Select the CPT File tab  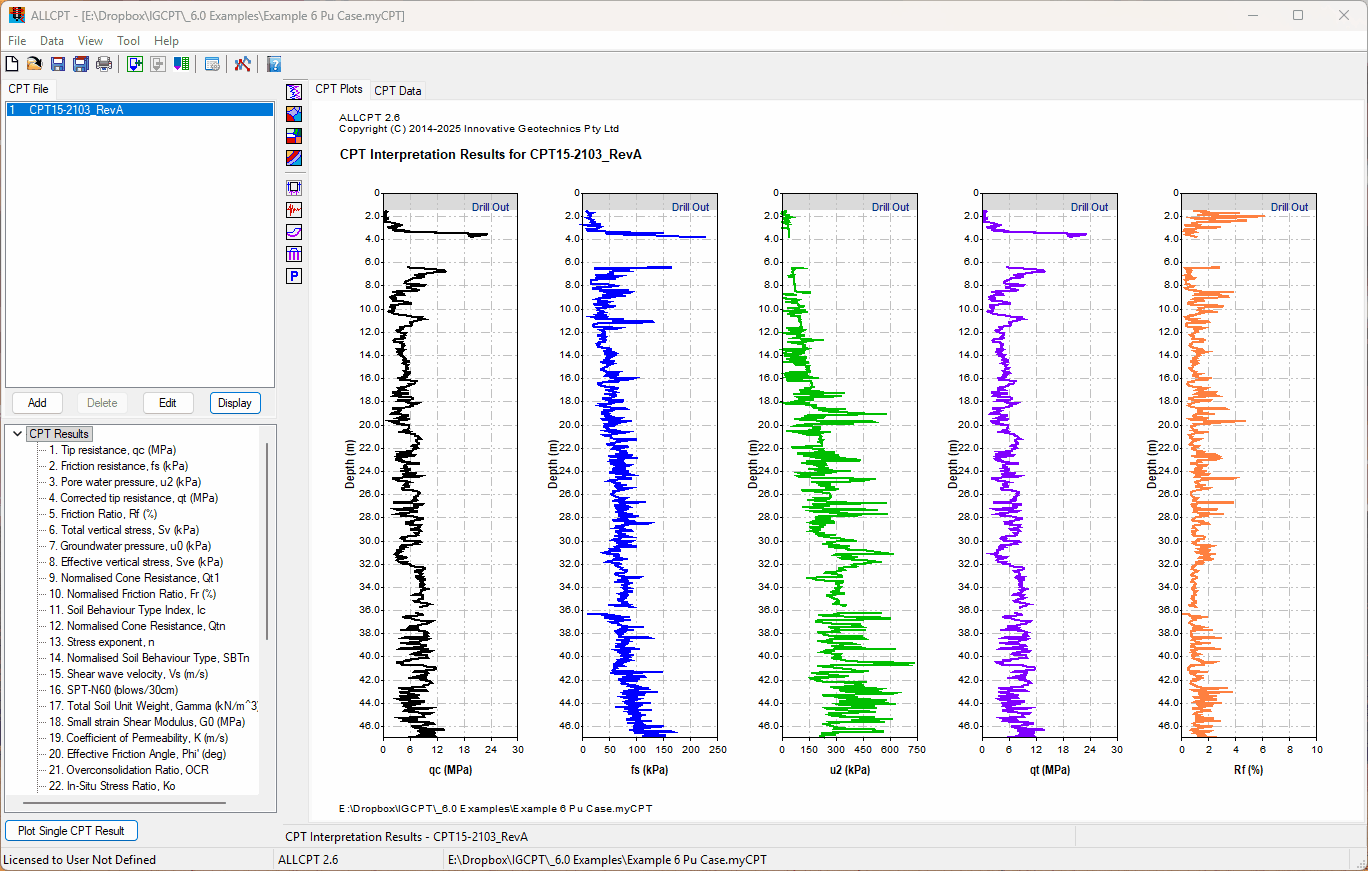[28, 89]
